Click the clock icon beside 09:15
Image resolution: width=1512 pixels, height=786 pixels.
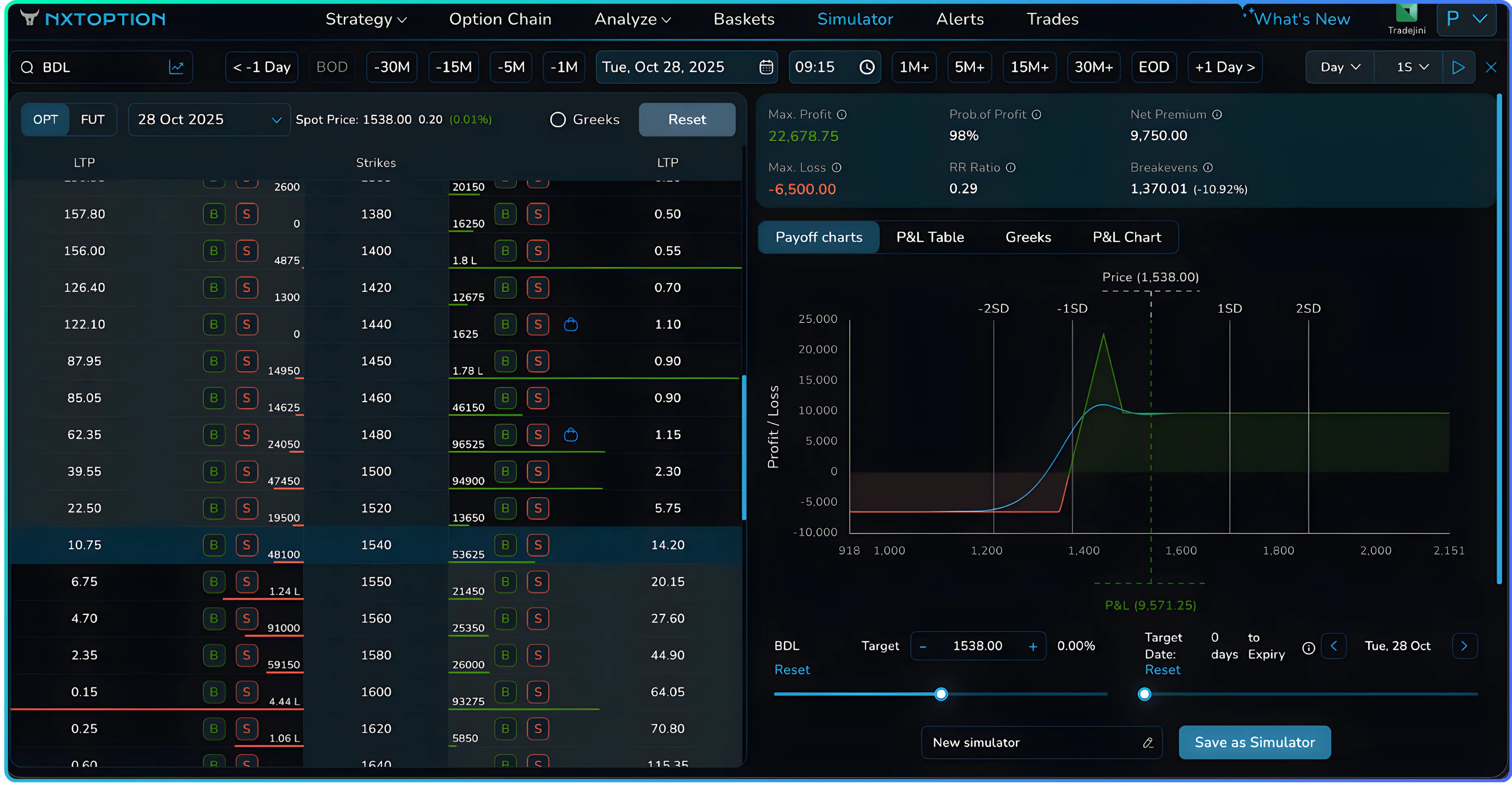click(x=867, y=67)
